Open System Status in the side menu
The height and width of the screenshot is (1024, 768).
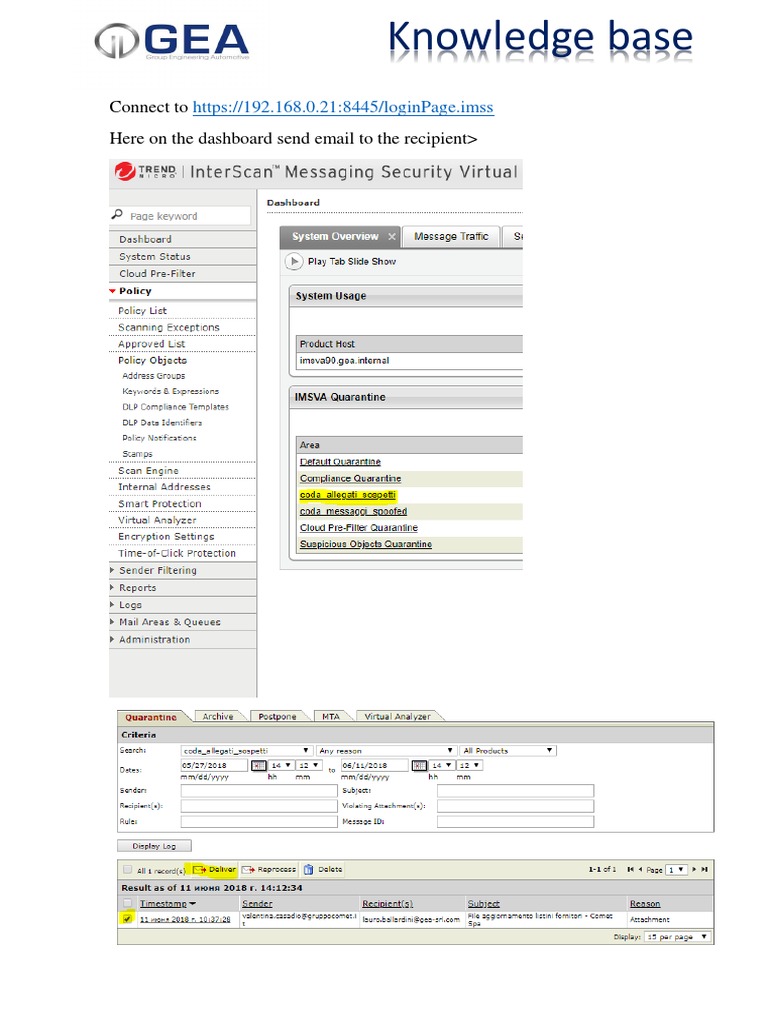tap(155, 257)
